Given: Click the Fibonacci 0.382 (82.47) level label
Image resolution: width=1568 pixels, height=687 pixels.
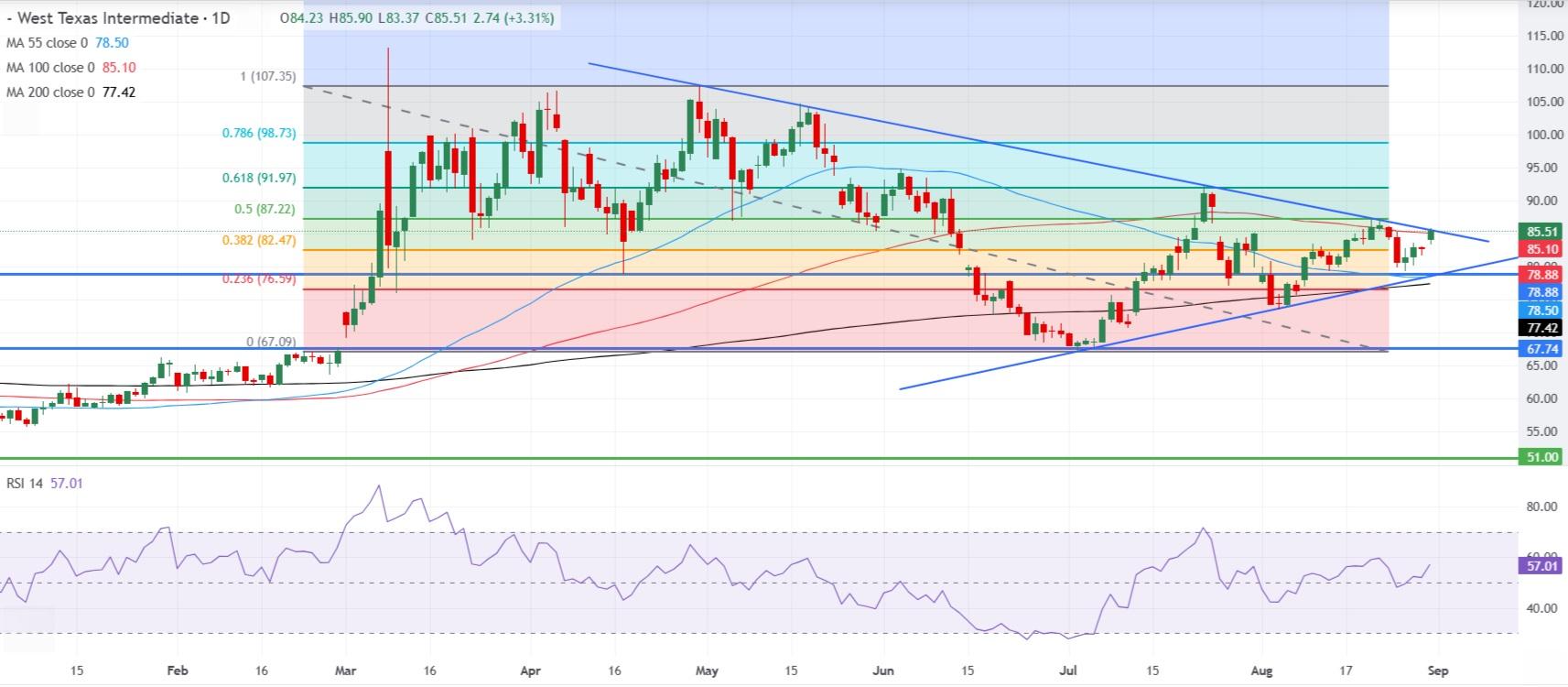Looking at the screenshot, I should click(x=259, y=241).
